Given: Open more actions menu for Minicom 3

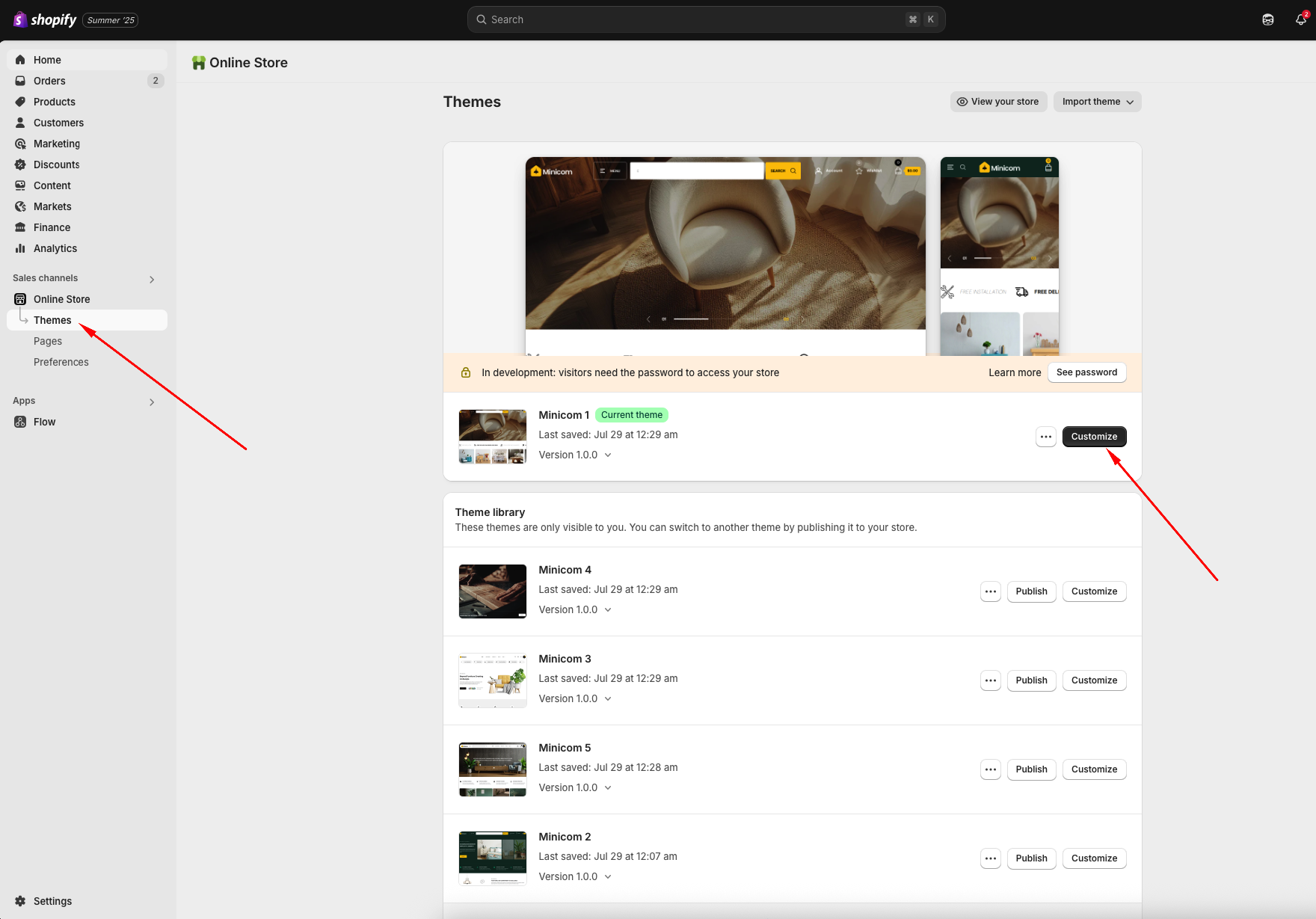Looking at the screenshot, I should pyautogui.click(x=990, y=680).
